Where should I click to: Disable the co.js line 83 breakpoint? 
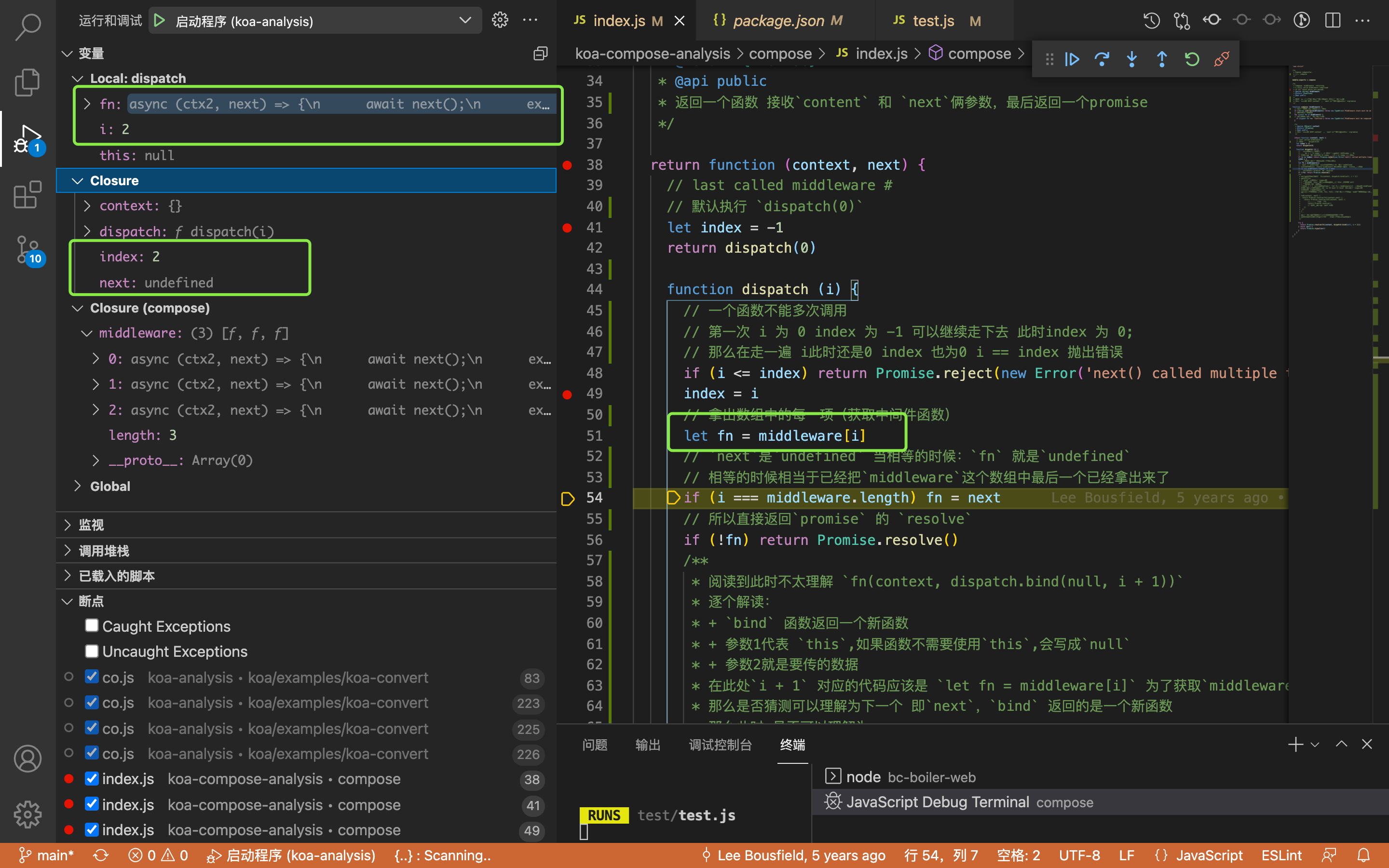pos(92,677)
